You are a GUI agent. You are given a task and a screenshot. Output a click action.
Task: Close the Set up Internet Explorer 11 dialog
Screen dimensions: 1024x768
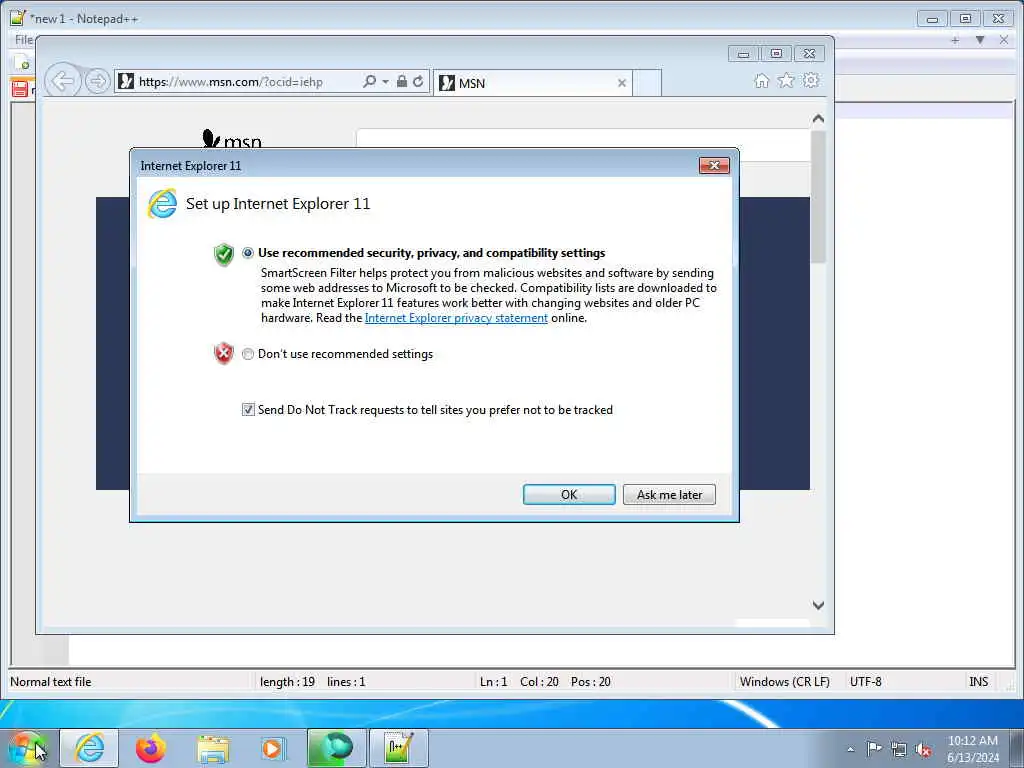(x=714, y=165)
